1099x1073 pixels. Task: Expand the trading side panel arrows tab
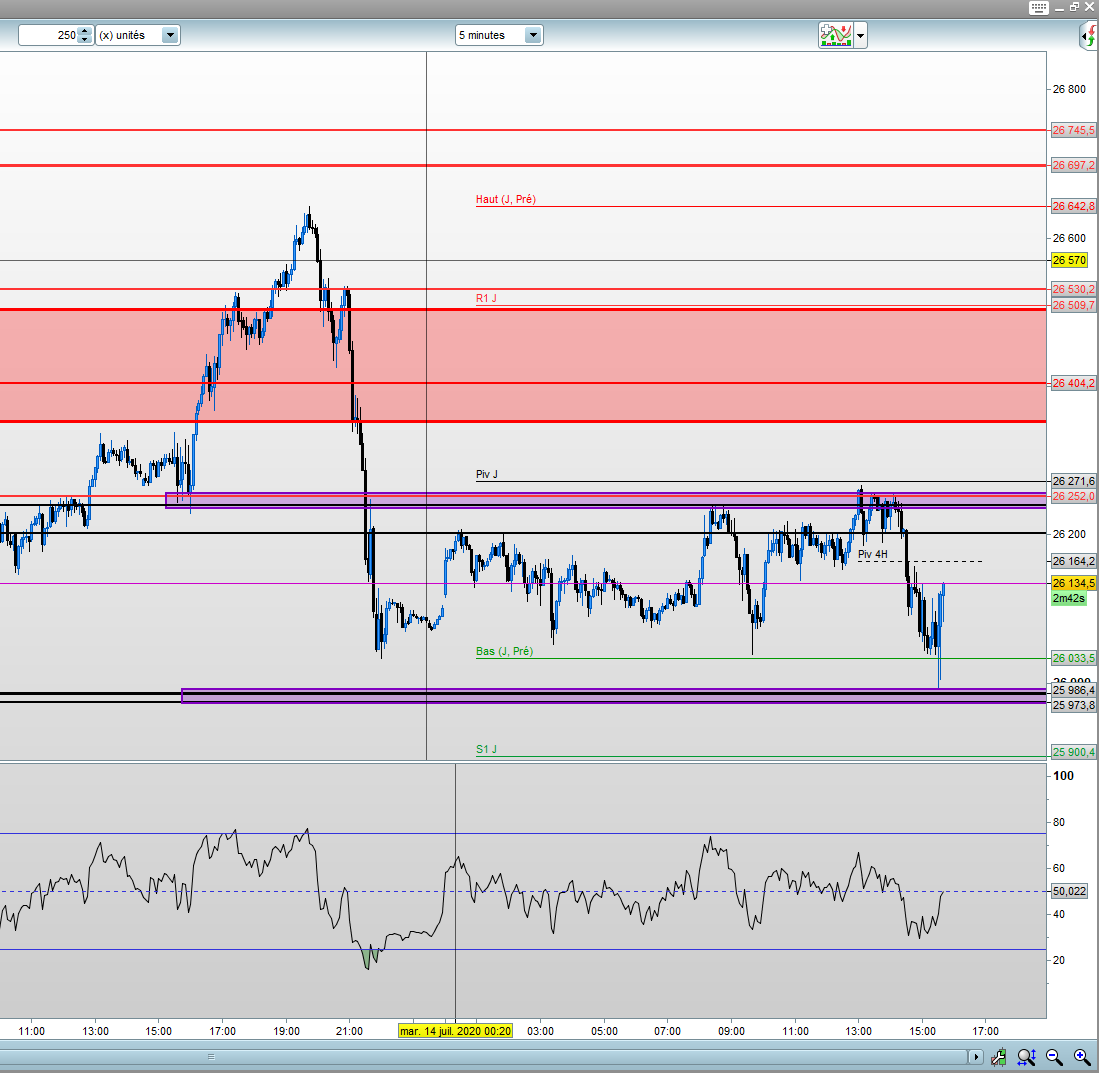(x=1088, y=37)
